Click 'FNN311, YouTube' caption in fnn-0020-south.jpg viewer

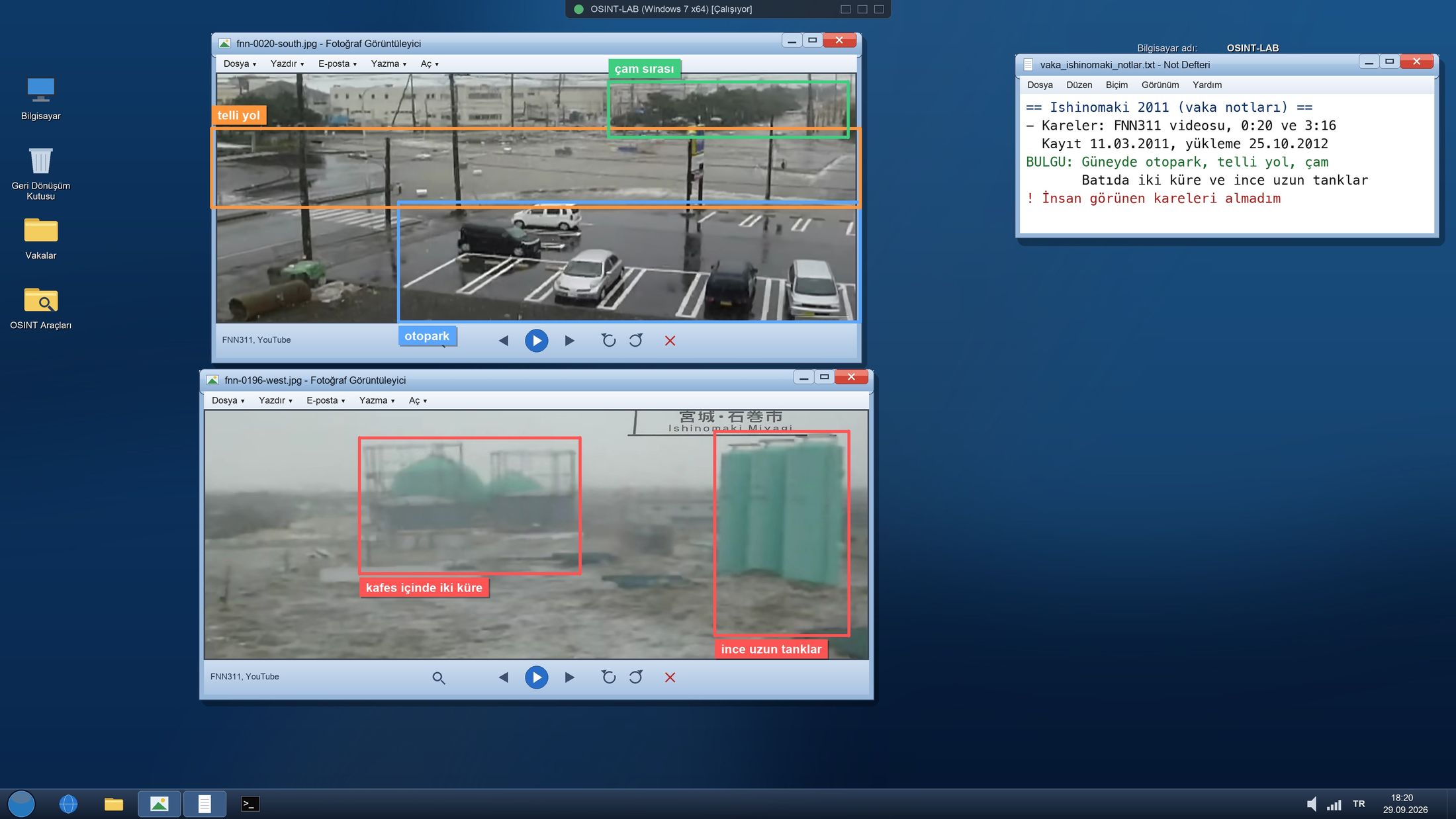pos(256,340)
